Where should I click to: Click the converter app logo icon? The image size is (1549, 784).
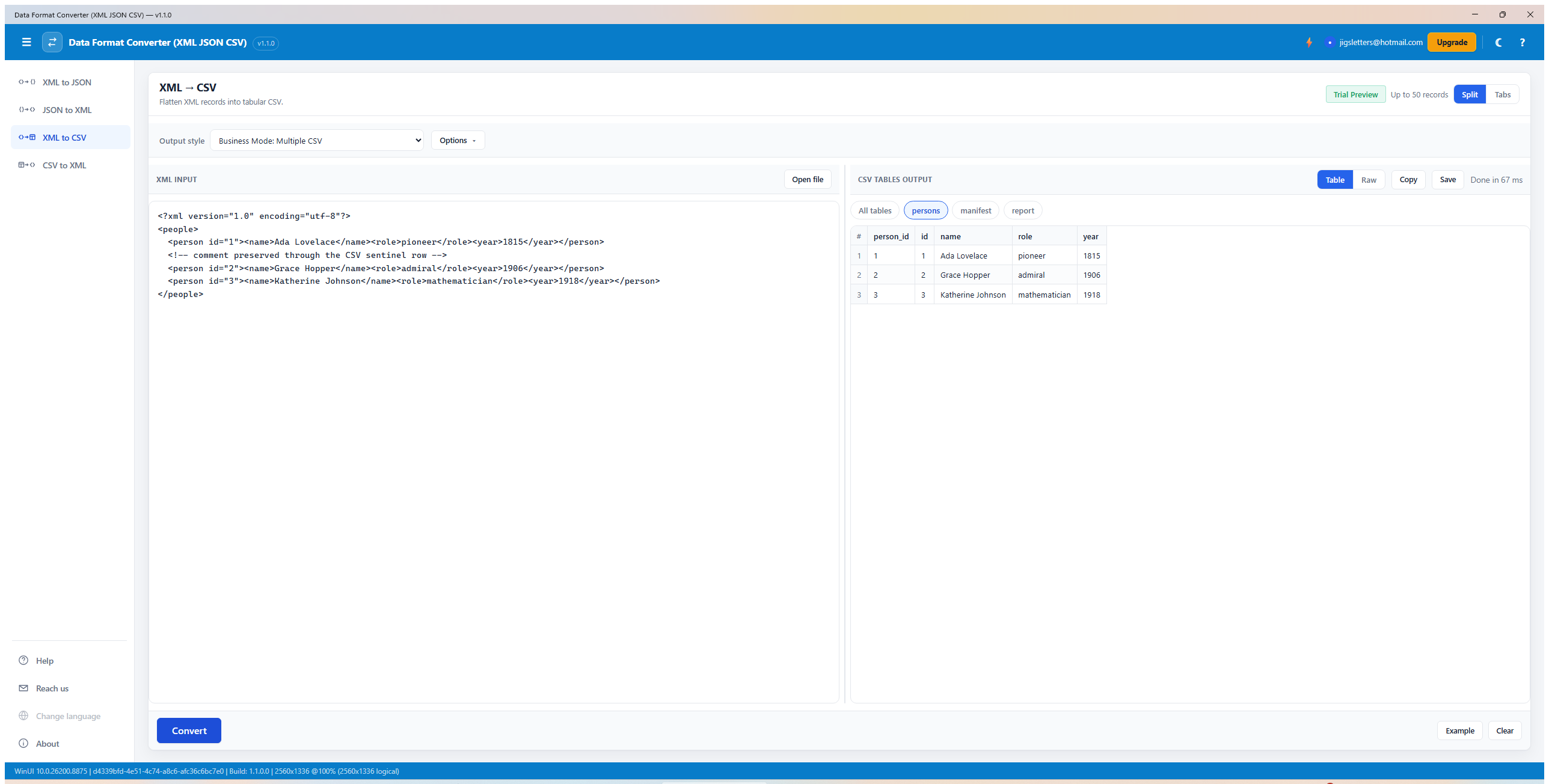pos(52,42)
